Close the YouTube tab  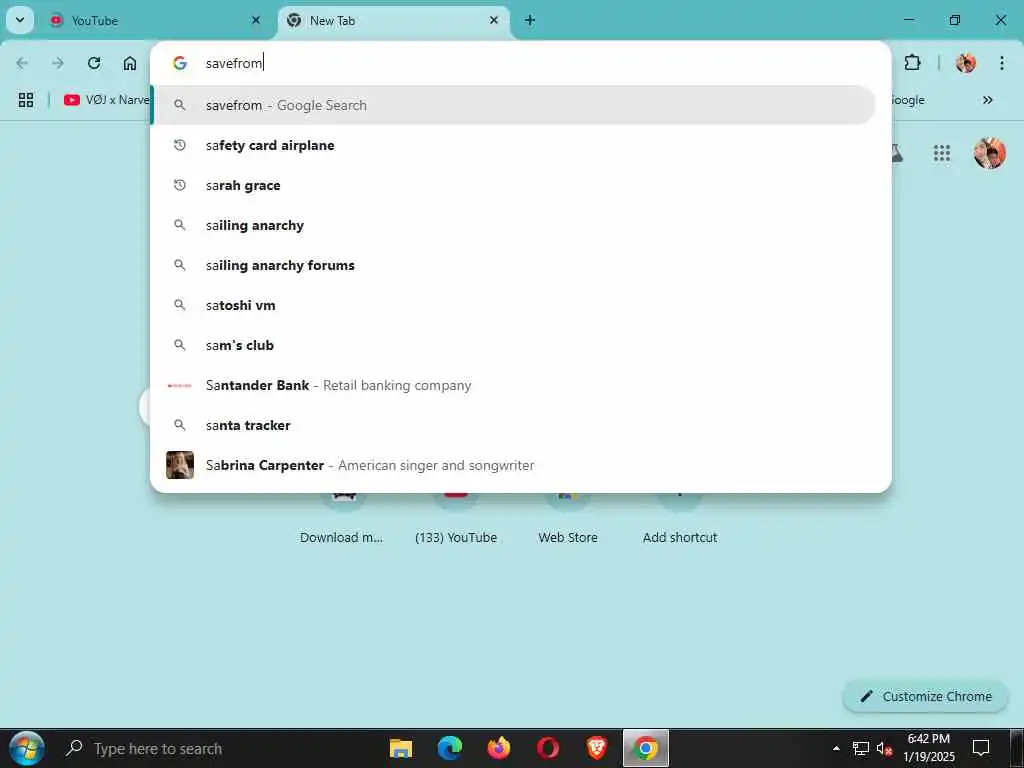tap(256, 20)
